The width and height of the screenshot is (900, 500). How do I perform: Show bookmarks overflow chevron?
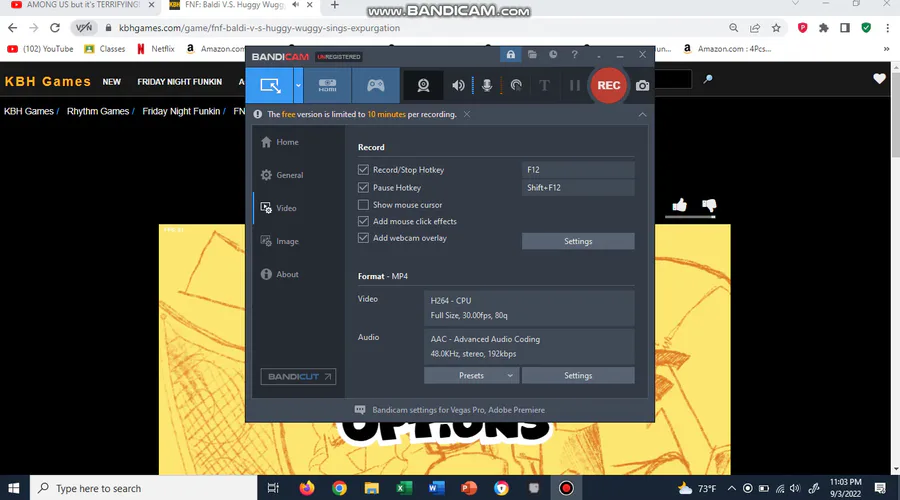pos(886,49)
